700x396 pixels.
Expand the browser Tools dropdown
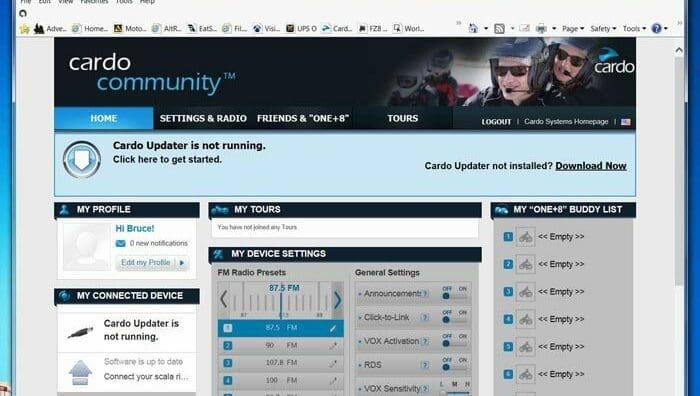point(634,29)
